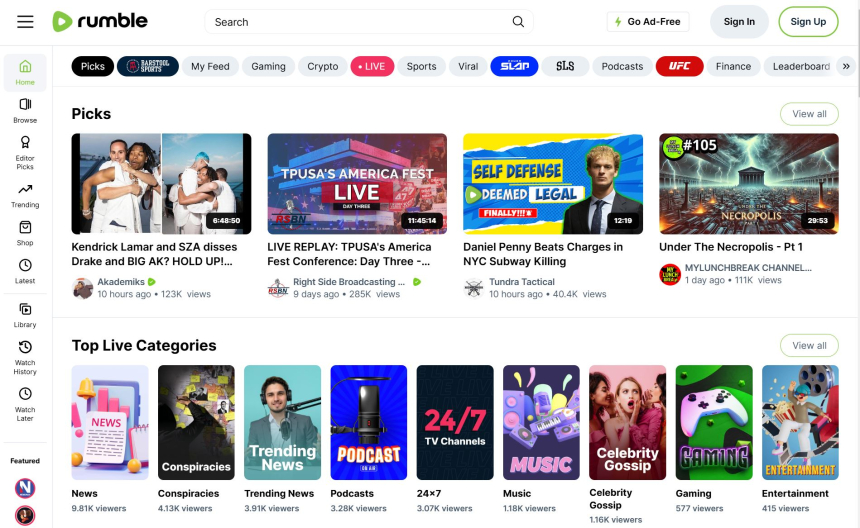Click the Sign In button
The height and width of the screenshot is (528, 860).
point(739,22)
